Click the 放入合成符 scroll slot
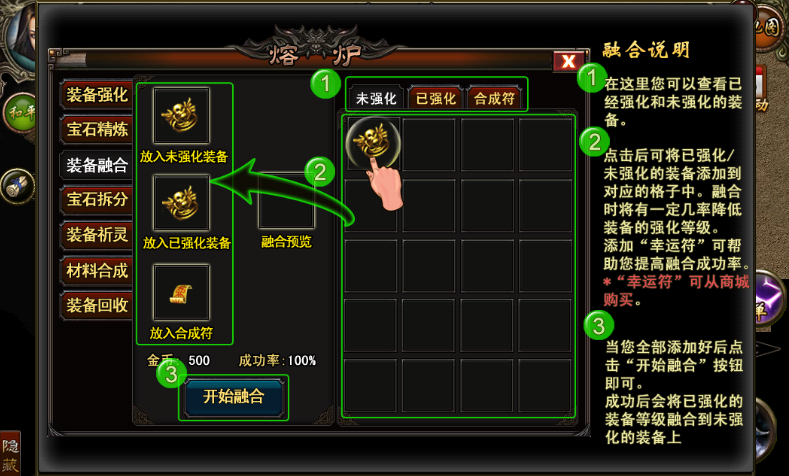Image resolution: width=789 pixels, height=476 pixels. click(x=182, y=293)
